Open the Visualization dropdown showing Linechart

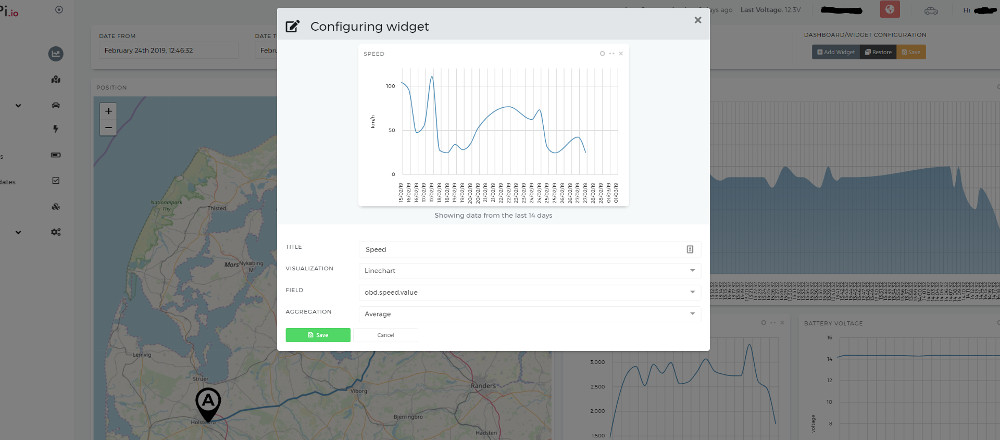(x=530, y=270)
